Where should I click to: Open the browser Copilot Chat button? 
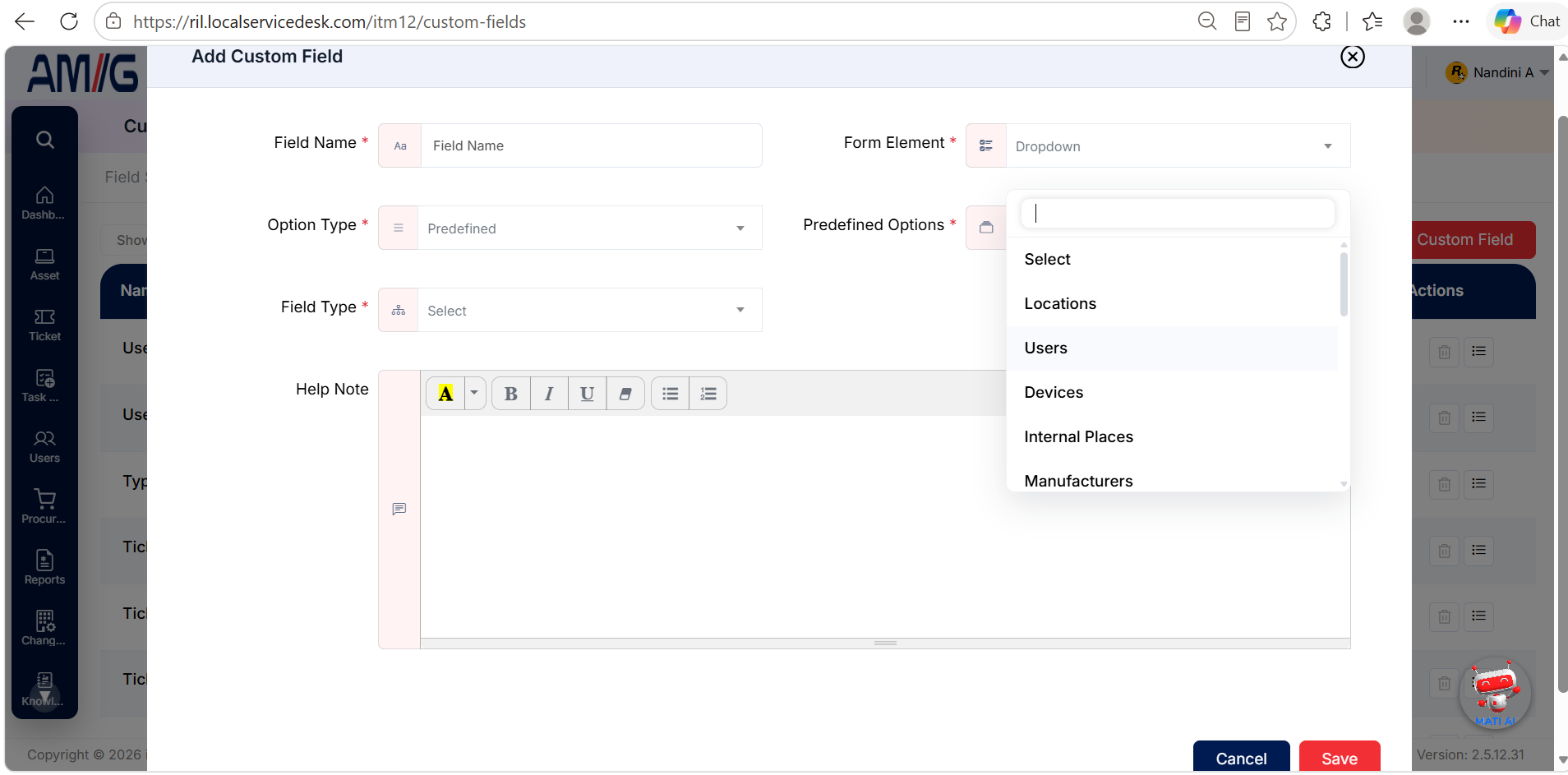[x=1527, y=21]
